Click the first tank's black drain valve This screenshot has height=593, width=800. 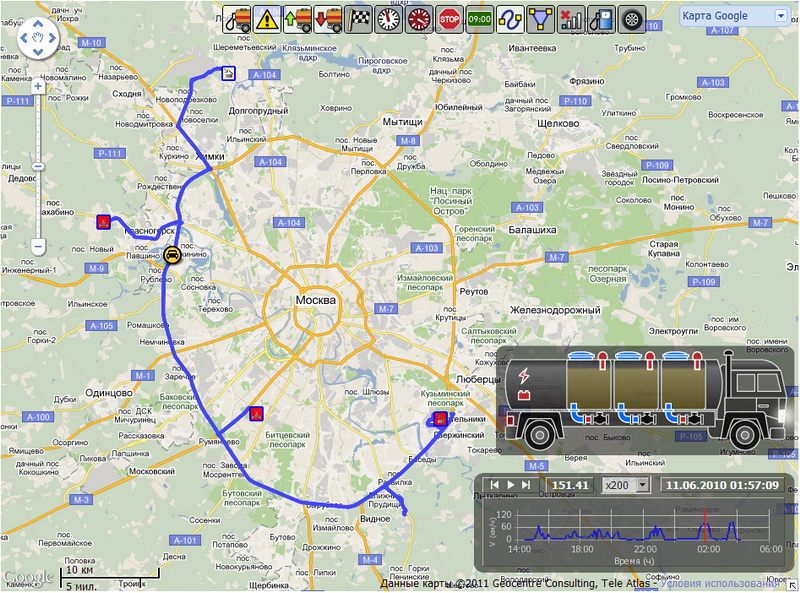pyautogui.click(x=602, y=419)
